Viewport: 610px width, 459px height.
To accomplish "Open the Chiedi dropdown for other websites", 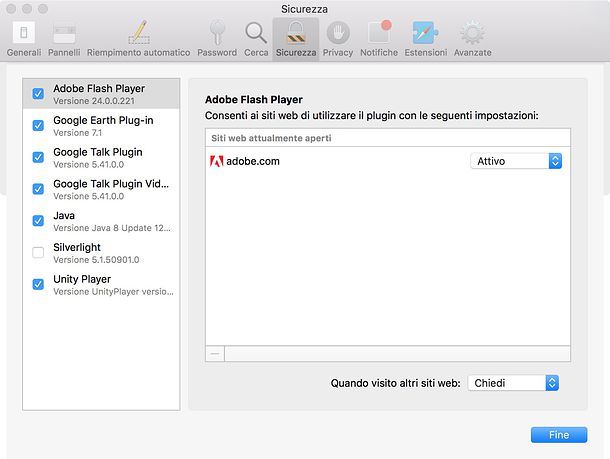I will tap(513, 383).
